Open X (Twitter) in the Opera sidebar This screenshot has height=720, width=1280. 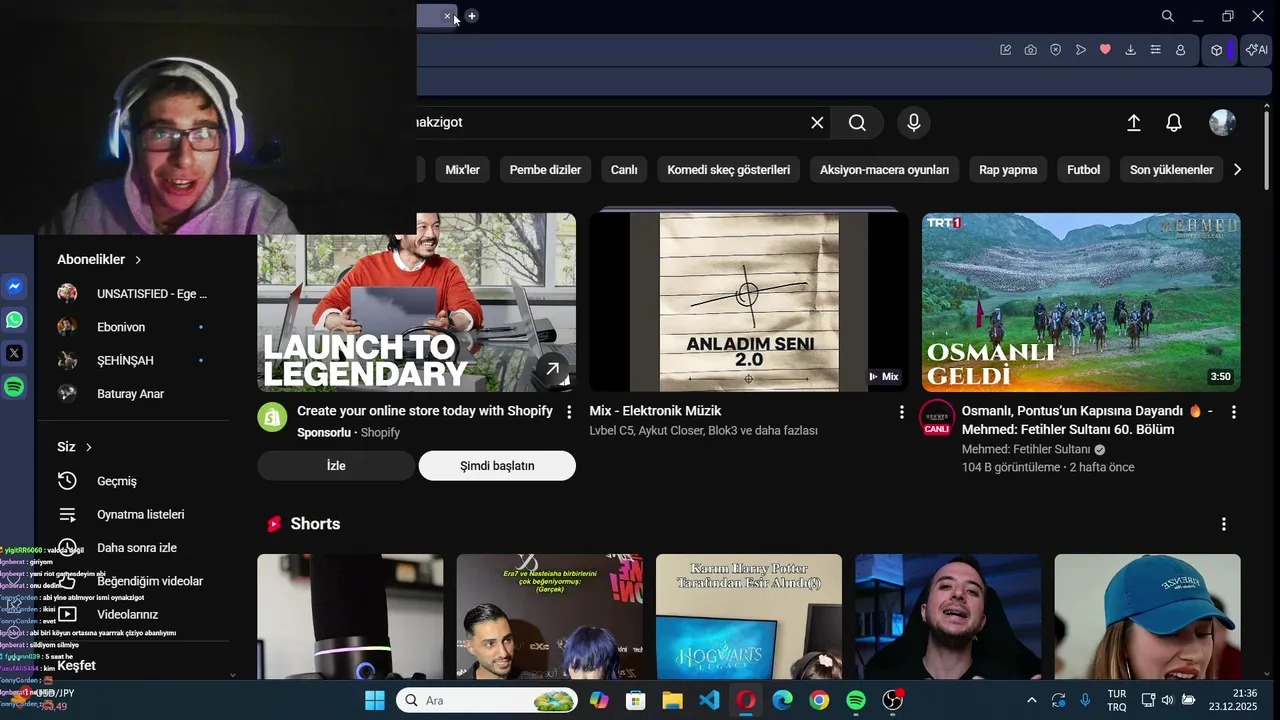point(14,353)
